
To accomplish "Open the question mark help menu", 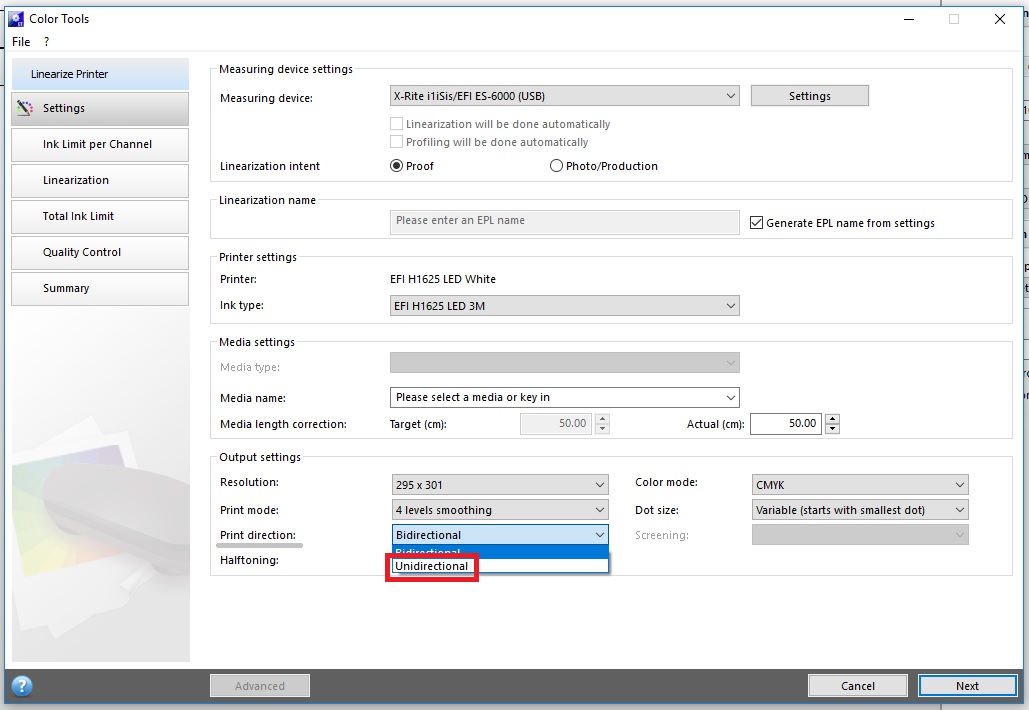I will click(47, 42).
